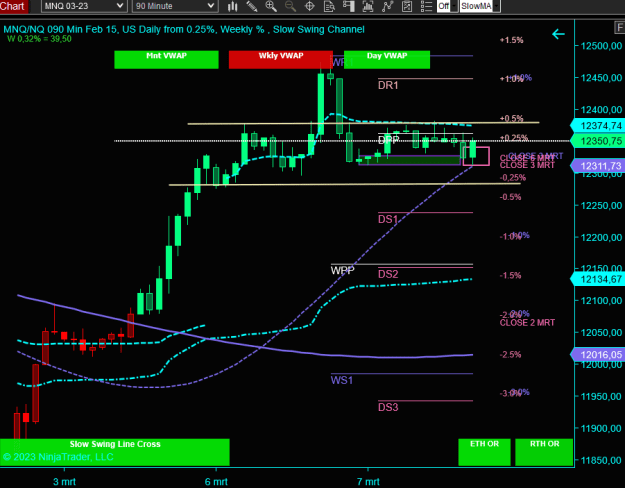
Task: Click the WPP weekly pivot label
Action: [x=342, y=271]
